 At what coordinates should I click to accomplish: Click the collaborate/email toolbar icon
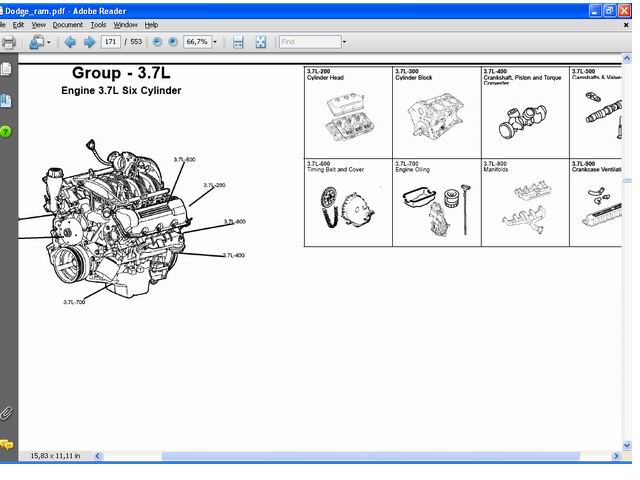tap(37, 42)
